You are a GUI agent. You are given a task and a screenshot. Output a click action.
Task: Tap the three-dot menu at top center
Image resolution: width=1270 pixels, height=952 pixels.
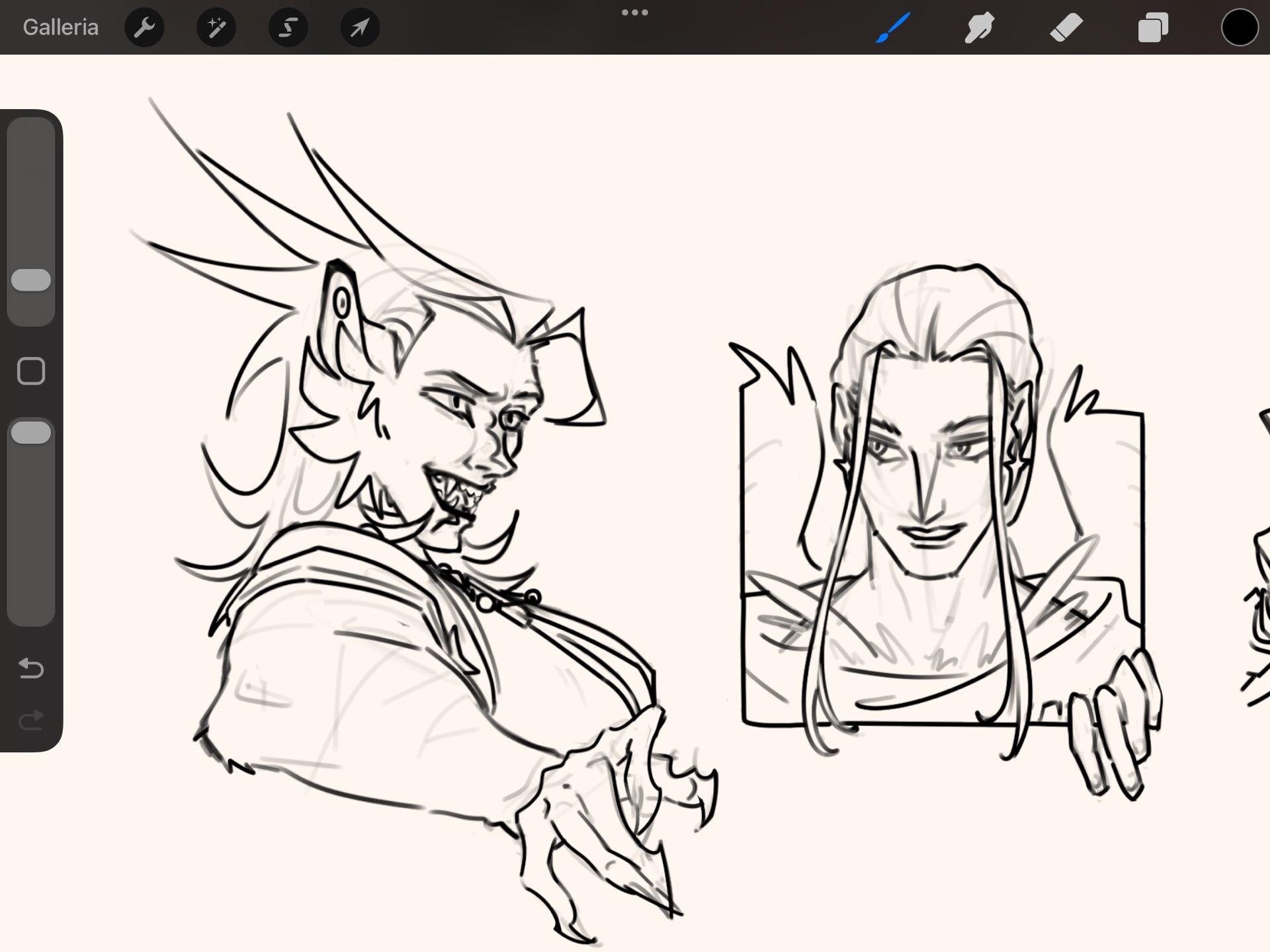[635, 13]
